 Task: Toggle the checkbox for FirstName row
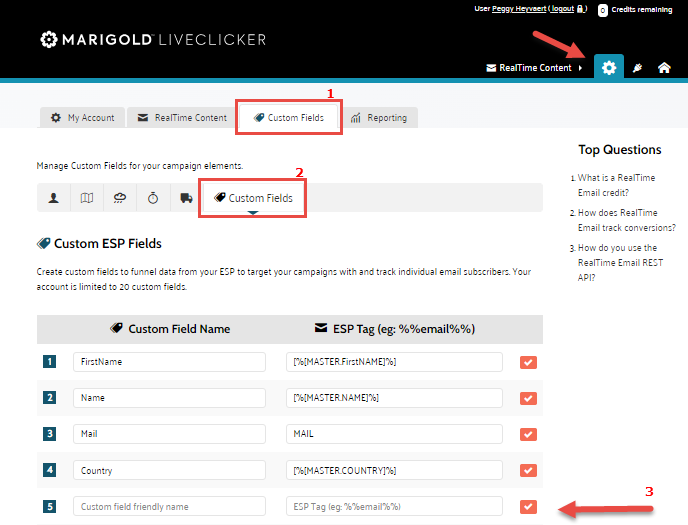tap(528, 362)
